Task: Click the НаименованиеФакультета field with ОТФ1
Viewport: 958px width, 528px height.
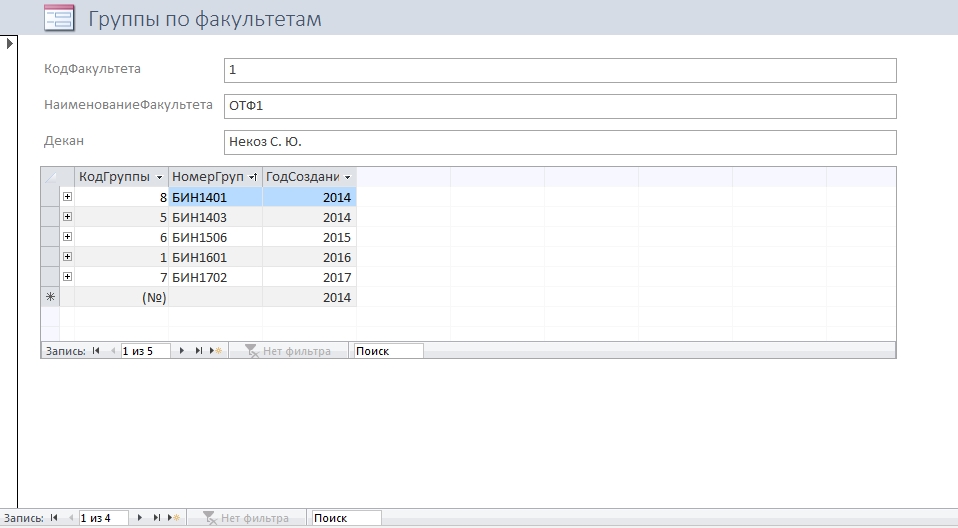Action: 560,106
